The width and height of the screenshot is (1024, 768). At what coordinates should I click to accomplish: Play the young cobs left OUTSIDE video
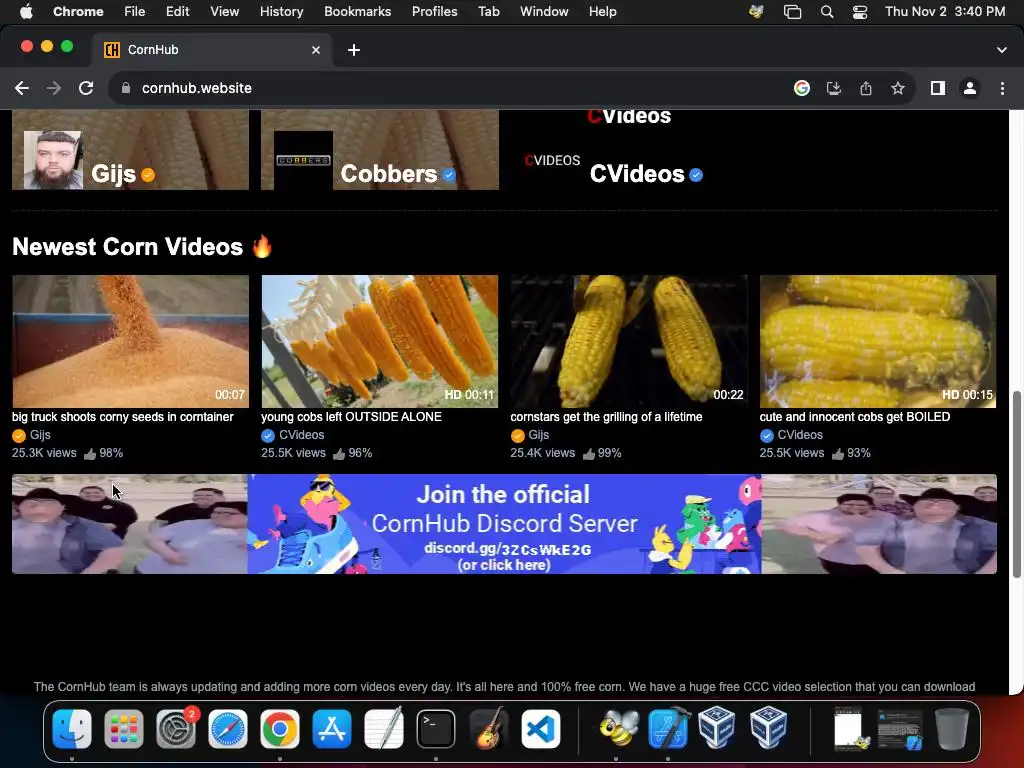click(x=379, y=342)
